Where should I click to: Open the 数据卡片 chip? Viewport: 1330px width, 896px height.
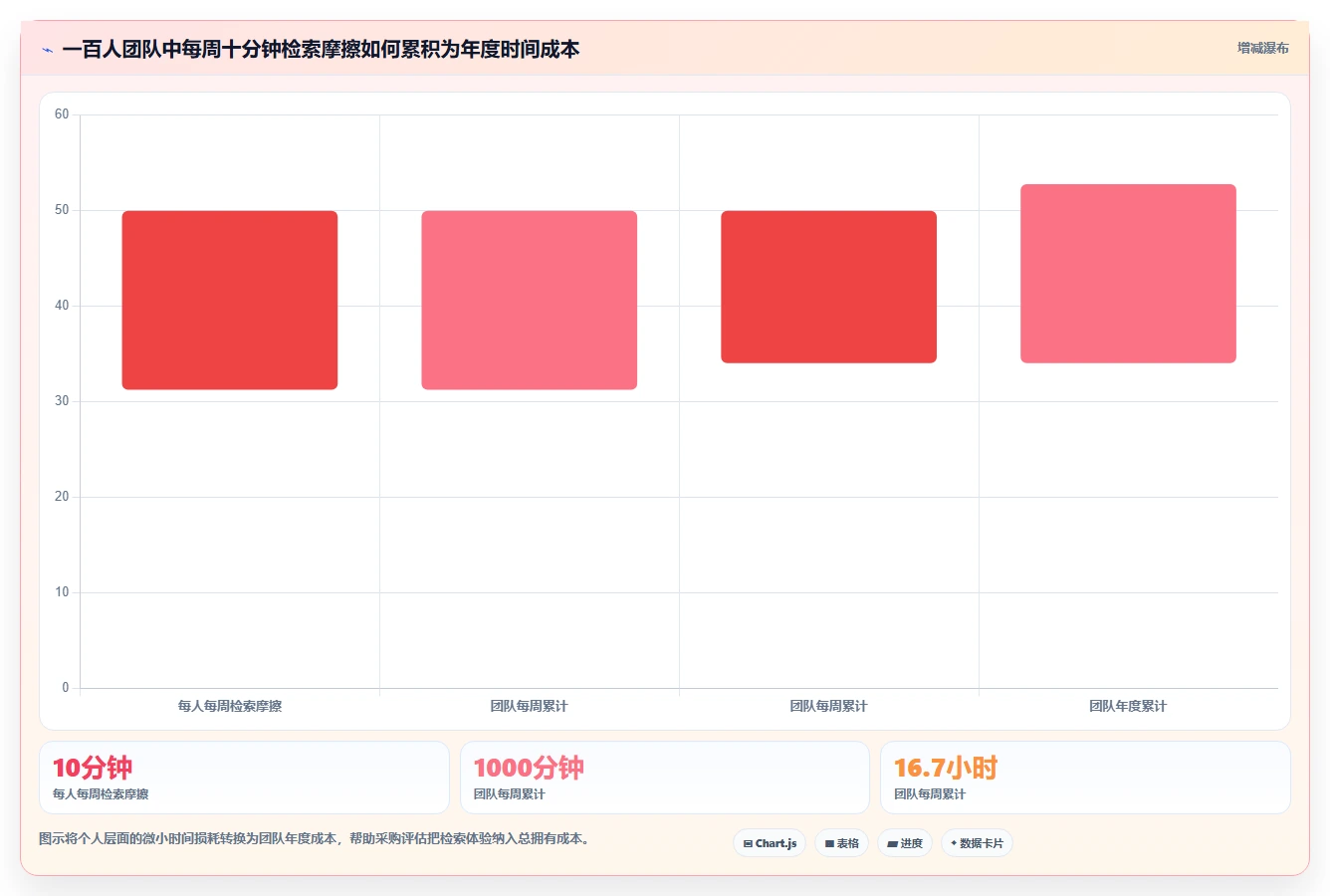click(x=977, y=843)
